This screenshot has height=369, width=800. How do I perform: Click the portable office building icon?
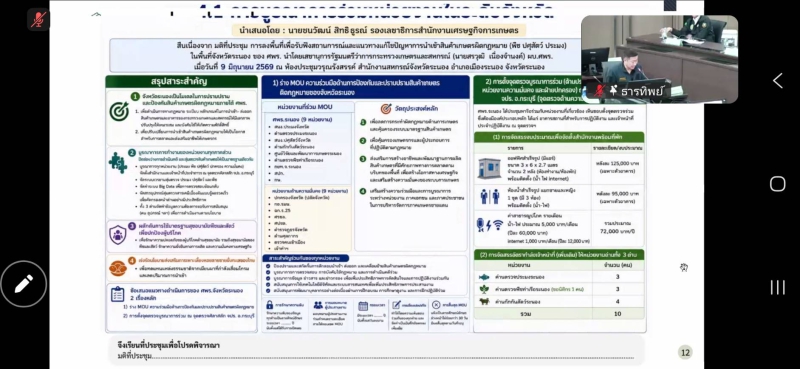coord(489,168)
